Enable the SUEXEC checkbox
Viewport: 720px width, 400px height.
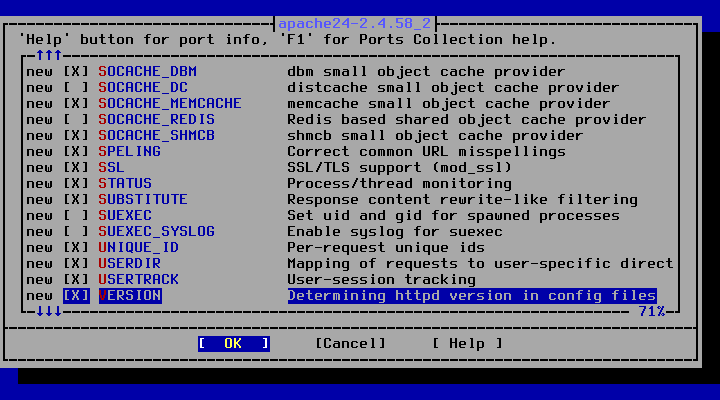(x=76, y=216)
